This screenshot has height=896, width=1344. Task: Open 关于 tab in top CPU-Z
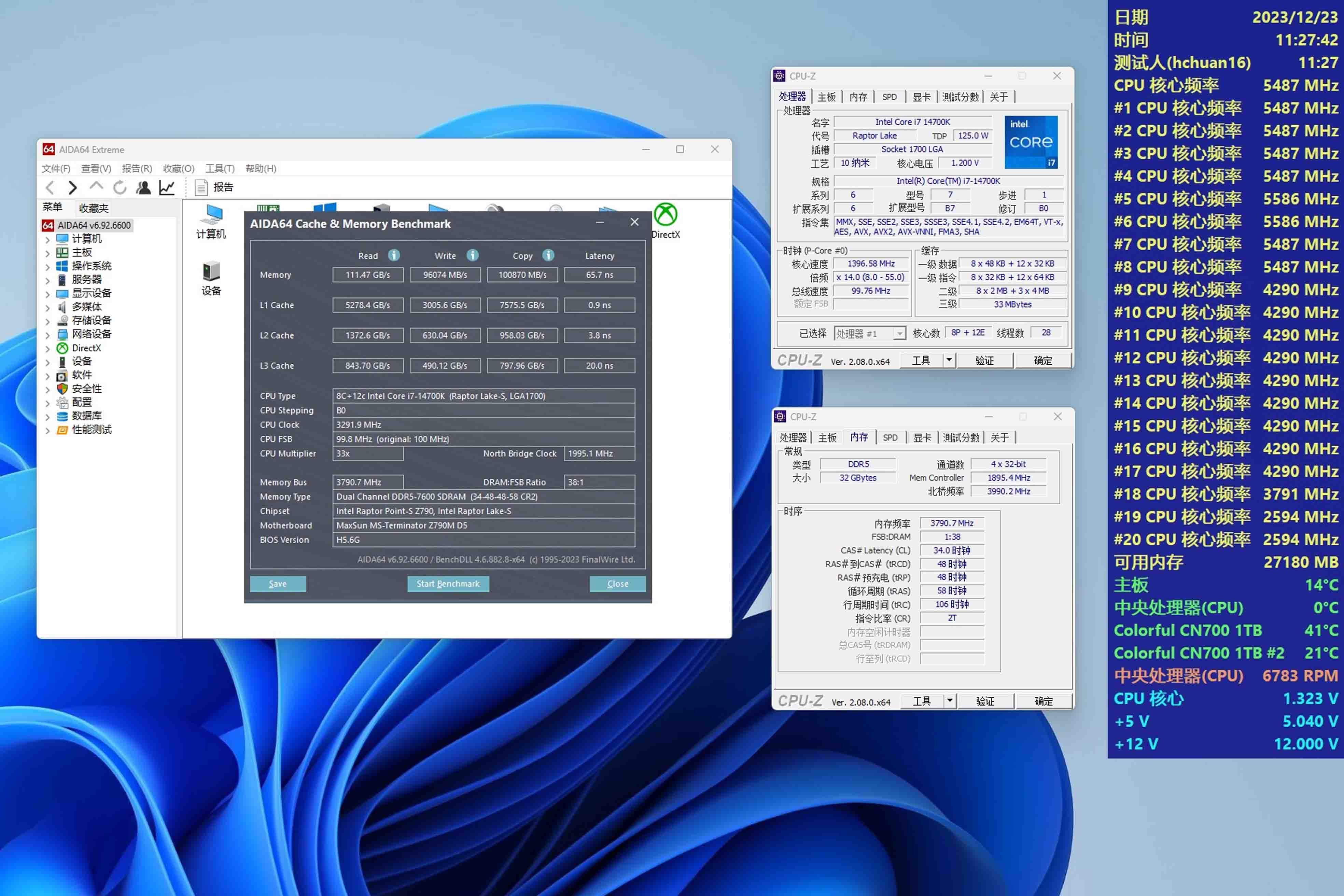click(999, 97)
